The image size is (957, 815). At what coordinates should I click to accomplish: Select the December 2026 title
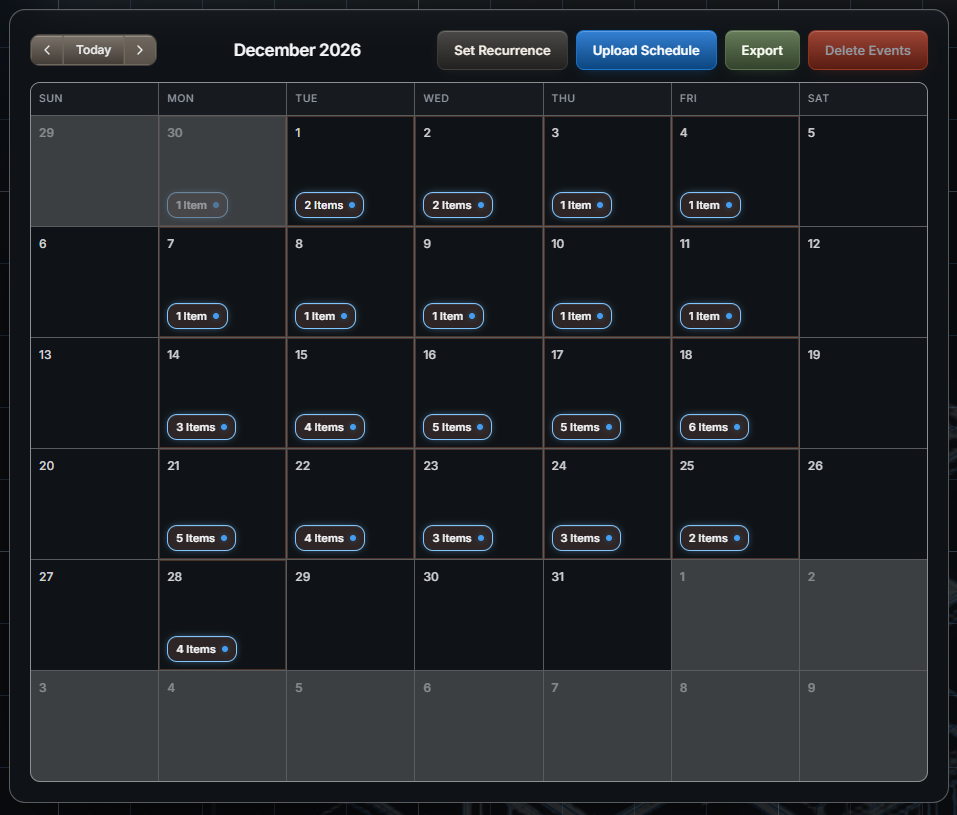tap(297, 50)
